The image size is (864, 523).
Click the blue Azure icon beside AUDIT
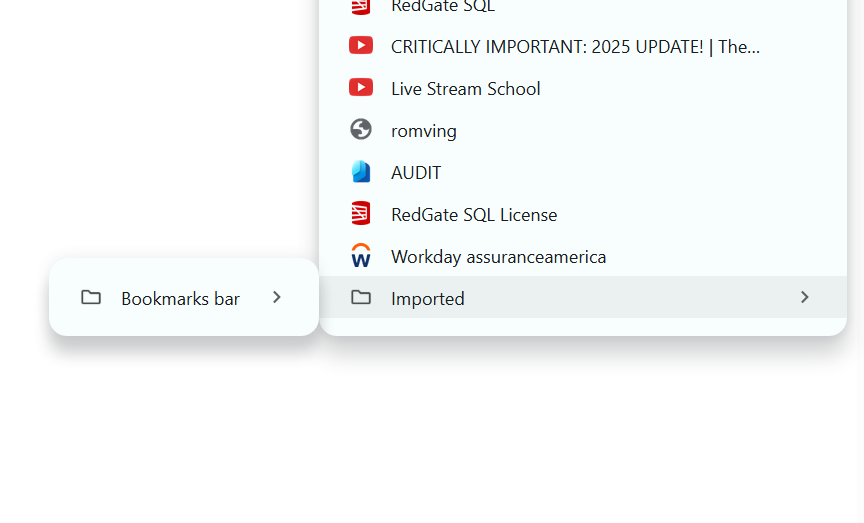(361, 171)
